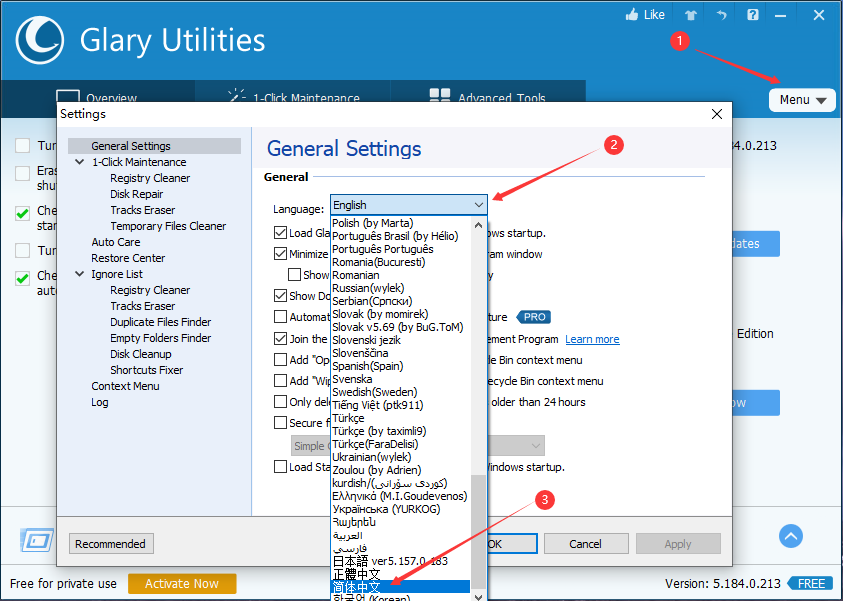This screenshot has height=601, width=843.
Task: Select 简体中文 in the language list
Action: pos(401,586)
